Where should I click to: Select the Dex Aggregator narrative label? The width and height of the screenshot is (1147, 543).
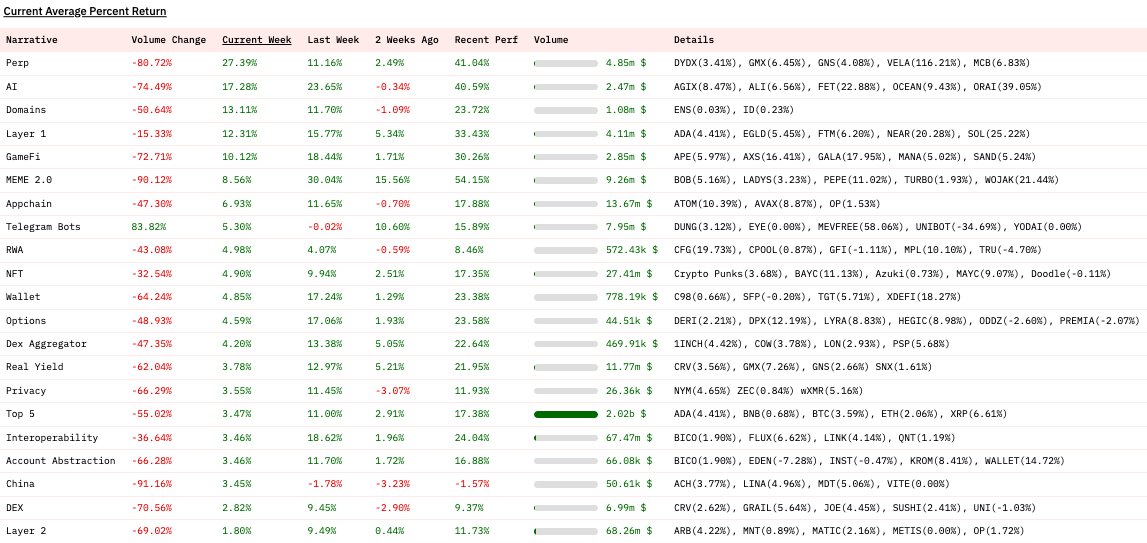(x=46, y=344)
